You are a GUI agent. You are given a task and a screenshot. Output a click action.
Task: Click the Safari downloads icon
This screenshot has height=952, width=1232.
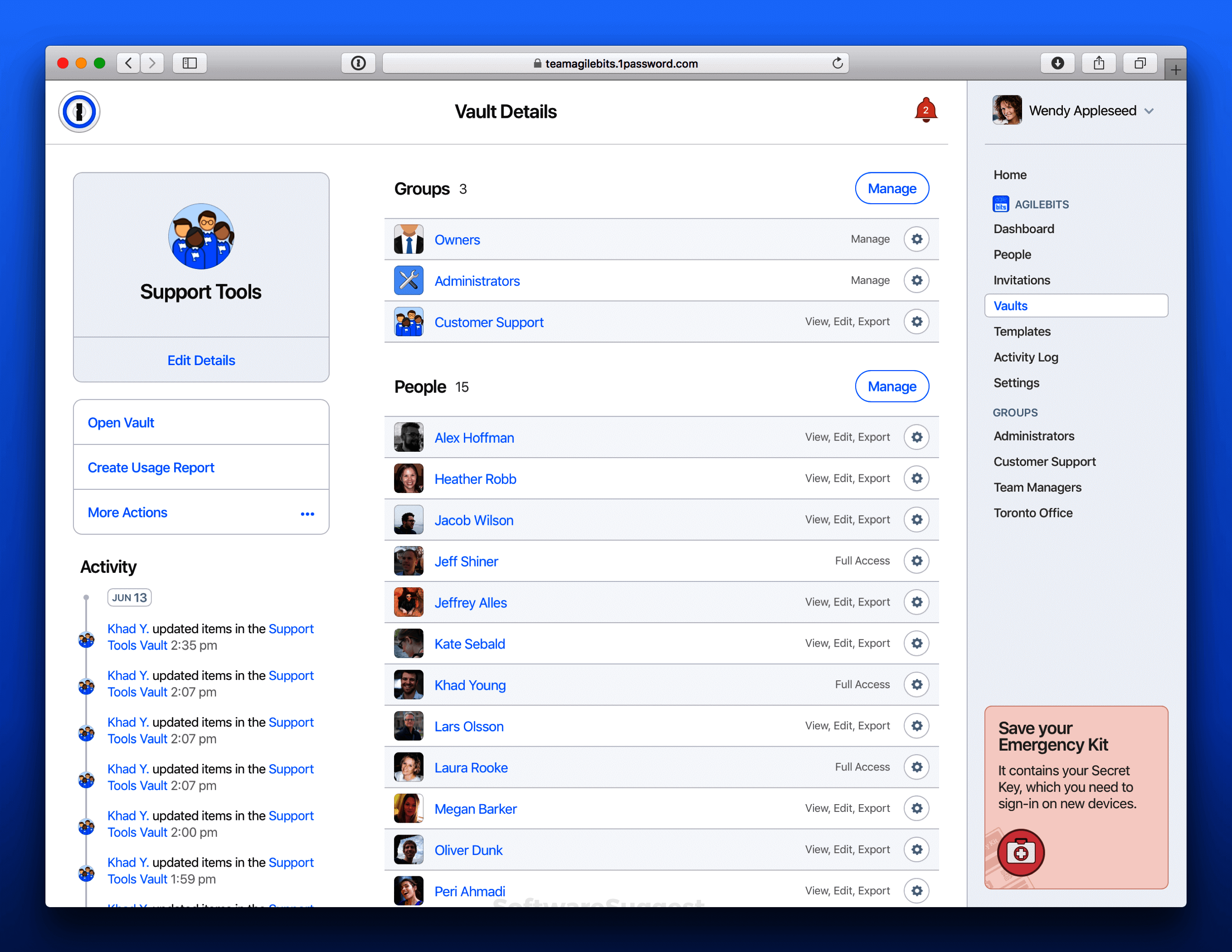(x=1057, y=63)
